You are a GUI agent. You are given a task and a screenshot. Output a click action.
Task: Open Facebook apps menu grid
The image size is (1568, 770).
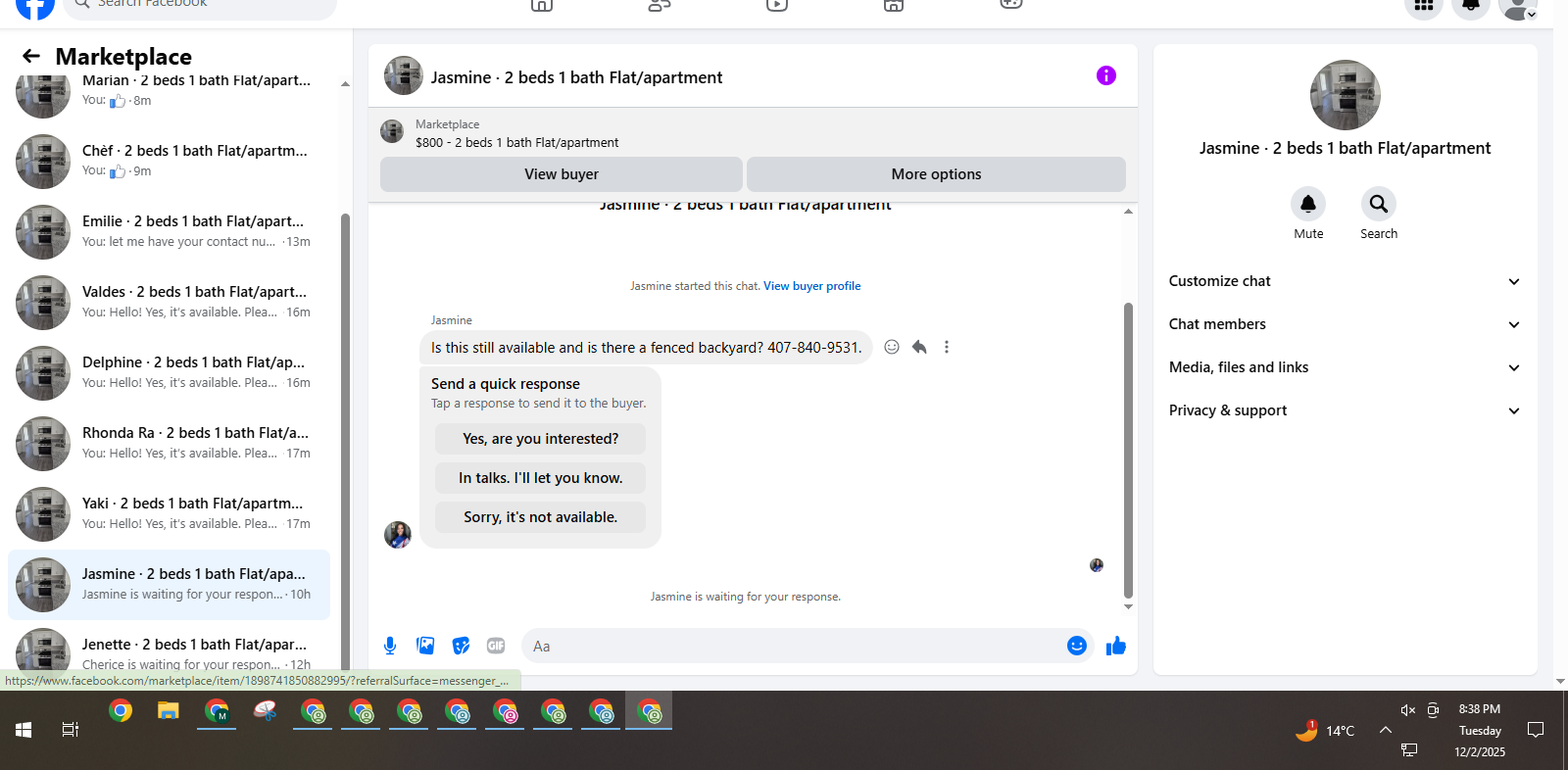[x=1424, y=5]
